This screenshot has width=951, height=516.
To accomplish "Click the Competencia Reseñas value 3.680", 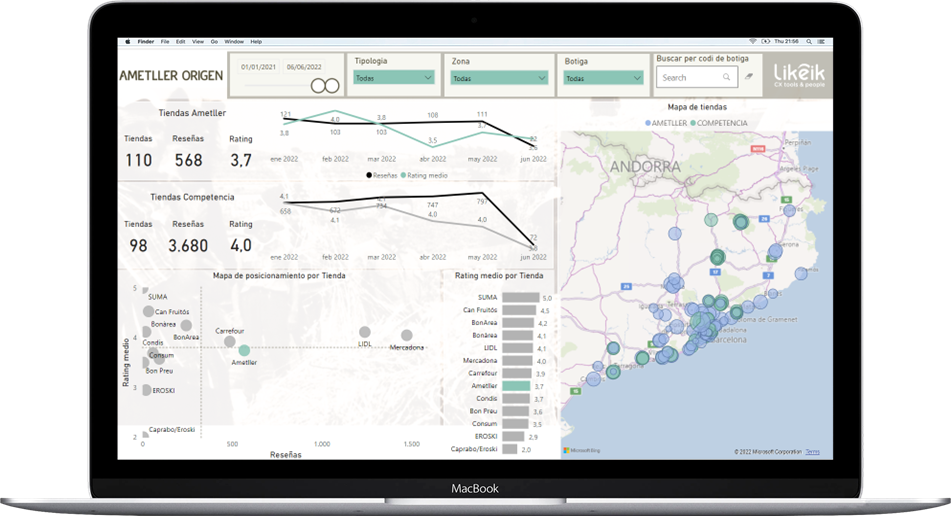I will pyautogui.click(x=188, y=246).
